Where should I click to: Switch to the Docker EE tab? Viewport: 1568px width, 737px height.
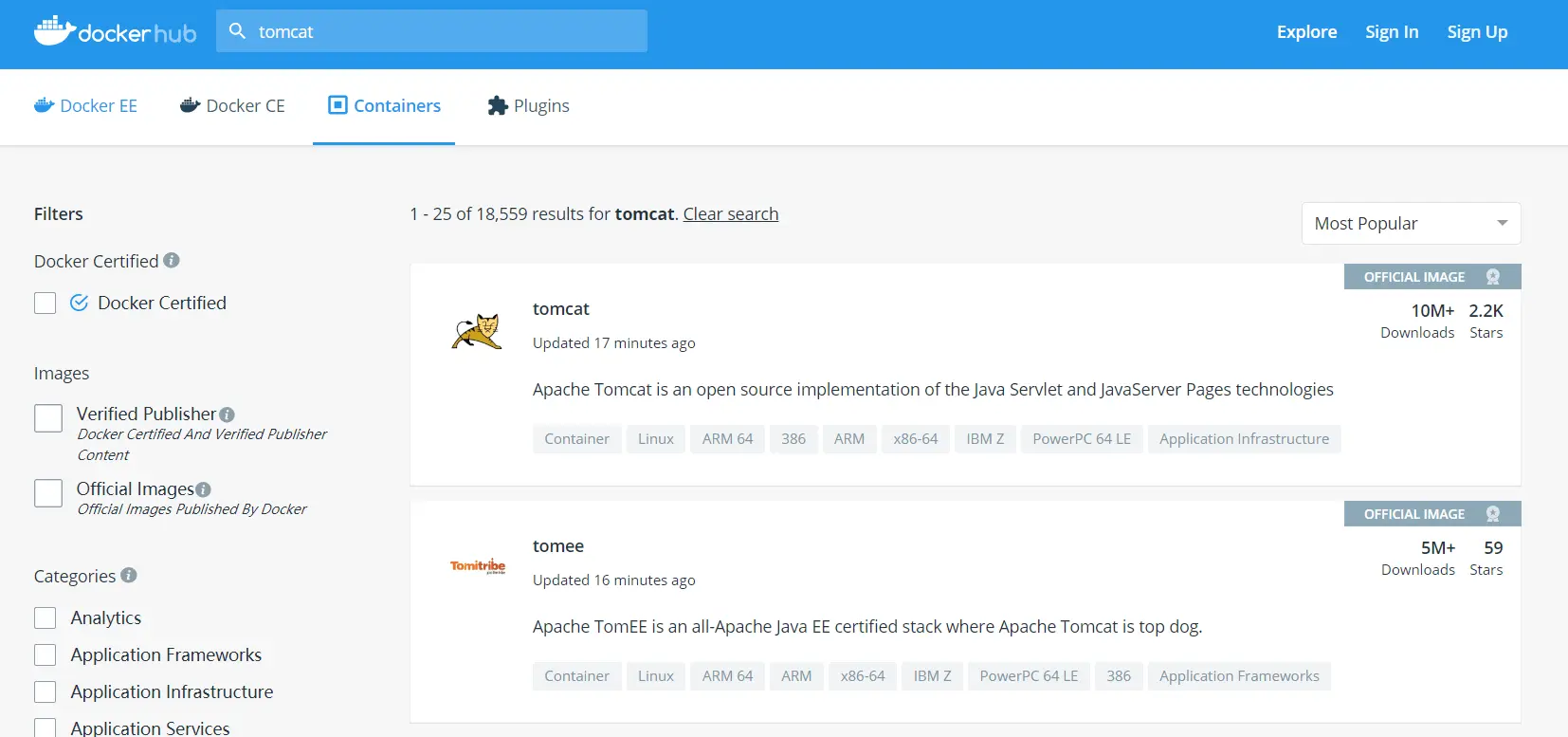click(86, 106)
